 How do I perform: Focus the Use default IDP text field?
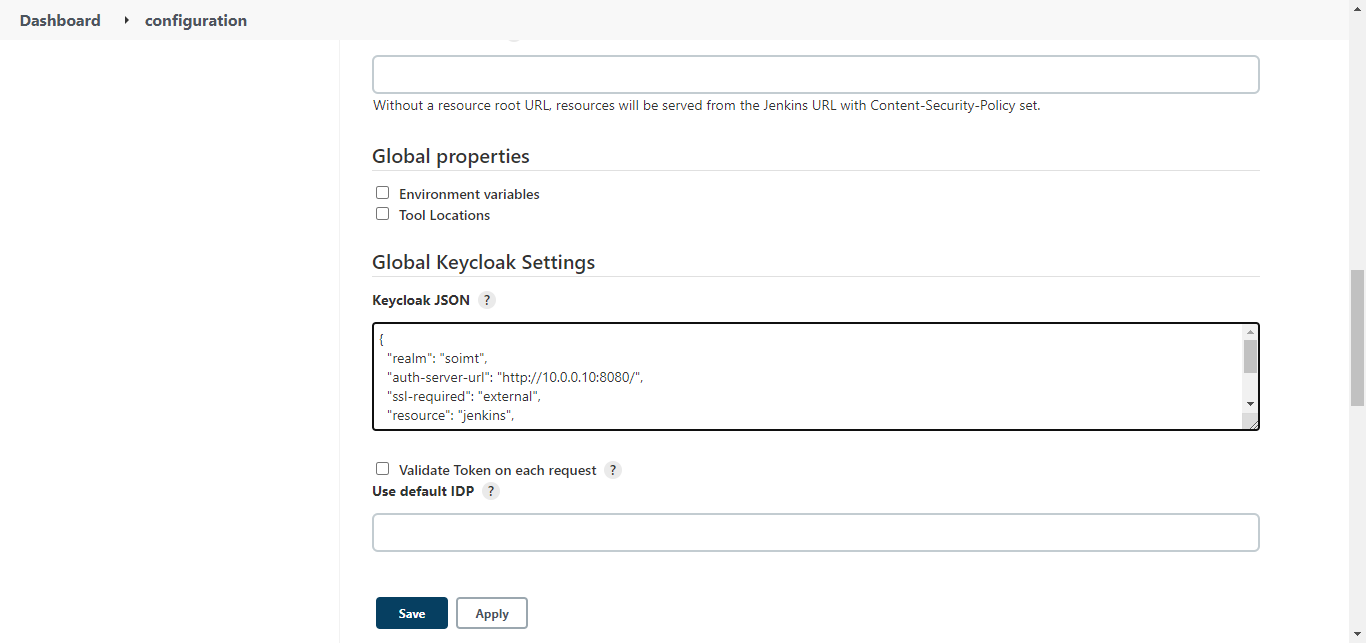tap(815, 533)
